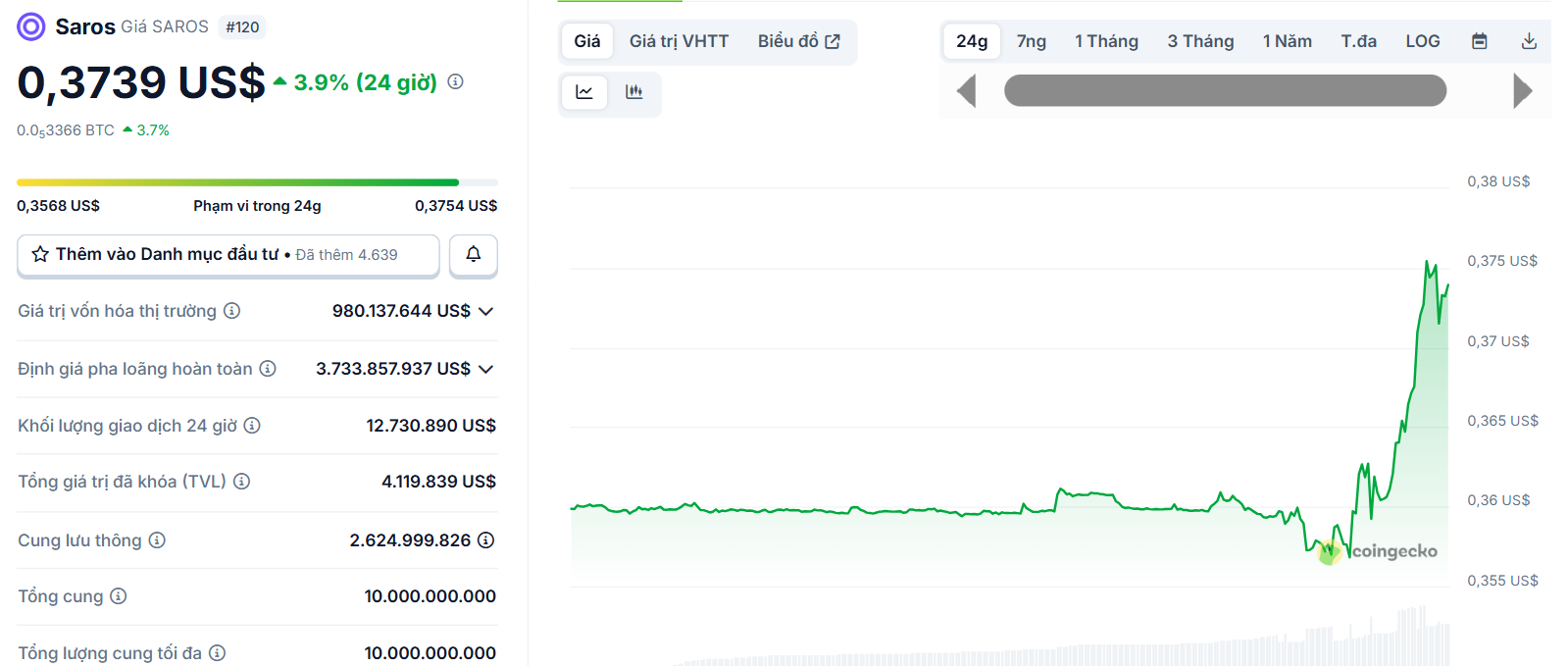1568x666 pixels.
Task: Switch to candlestick chart view icon
Action: [x=634, y=92]
